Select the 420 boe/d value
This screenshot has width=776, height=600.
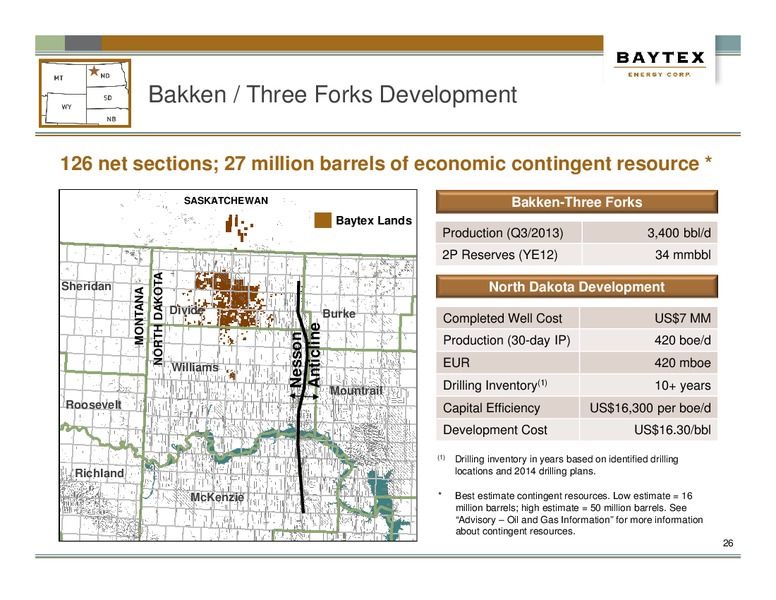pos(682,341)
